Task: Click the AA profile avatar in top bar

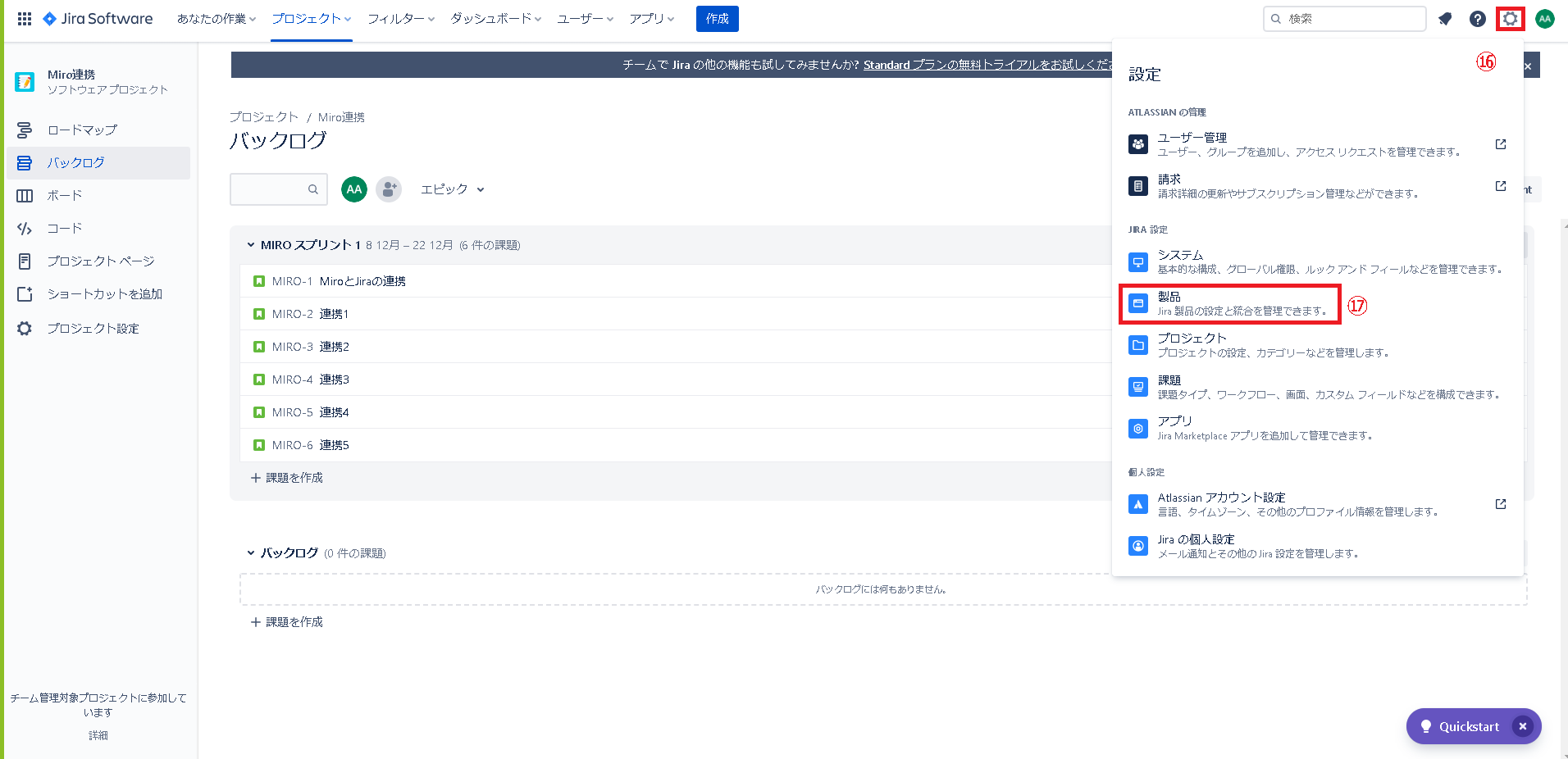Action: point(1544,19)
